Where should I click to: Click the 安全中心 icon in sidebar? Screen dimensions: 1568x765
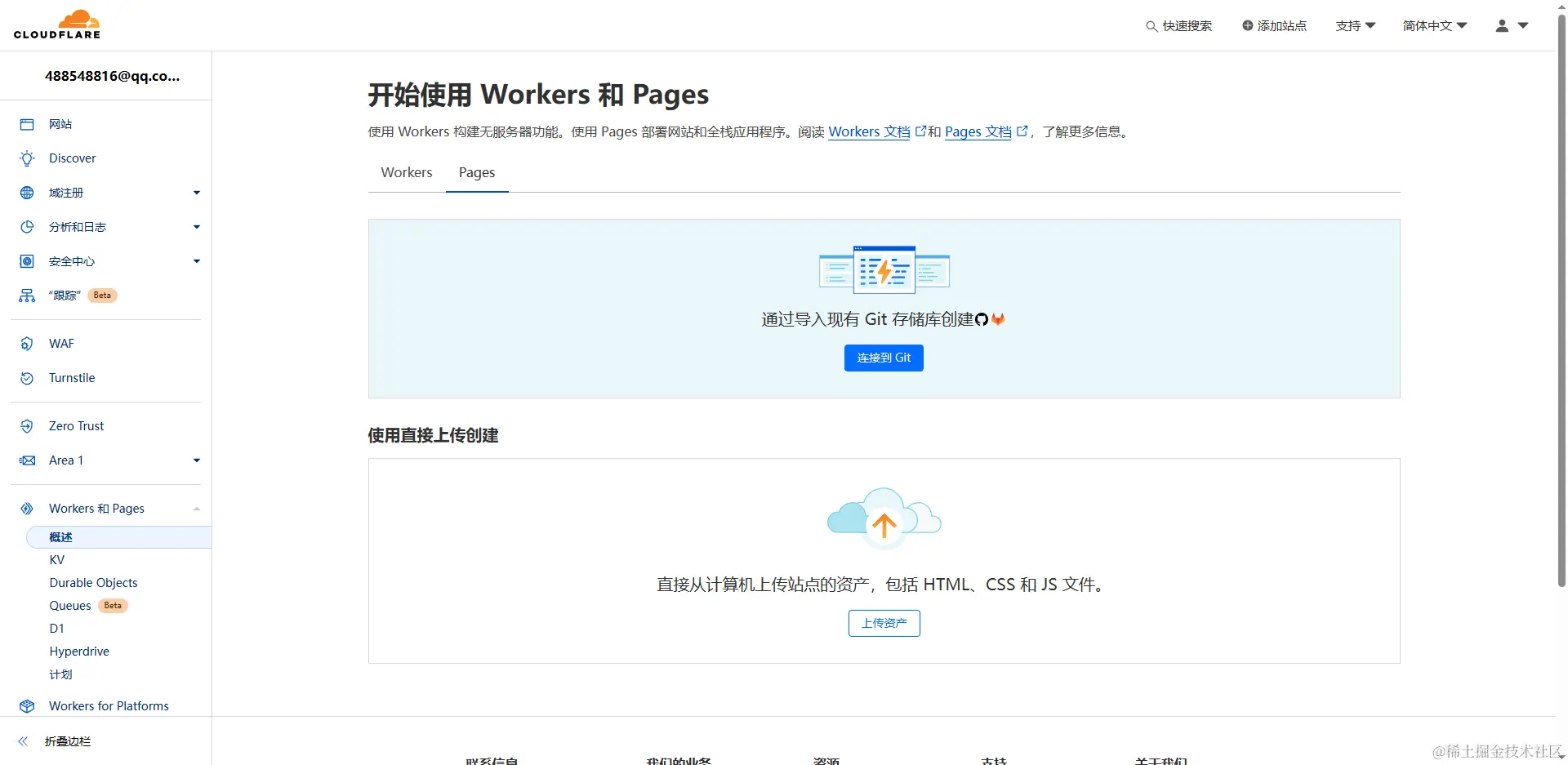pos(27,261)
